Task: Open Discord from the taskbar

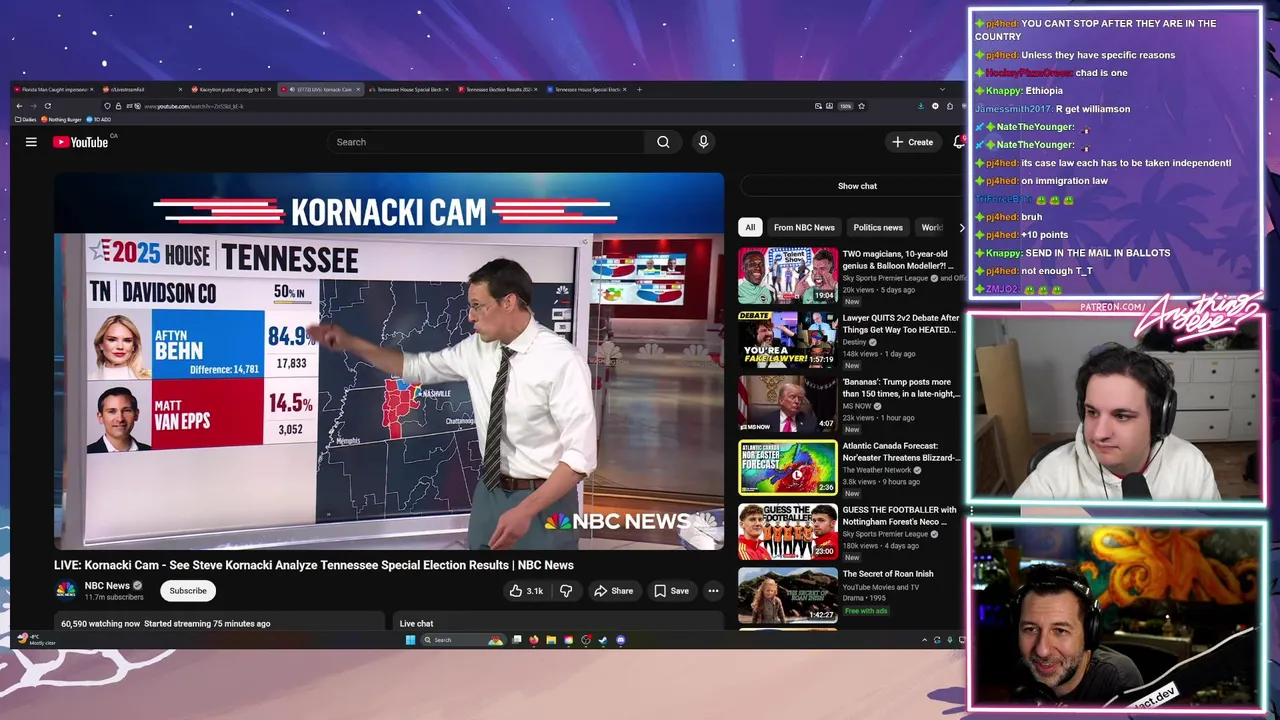Action: point(621,640)
